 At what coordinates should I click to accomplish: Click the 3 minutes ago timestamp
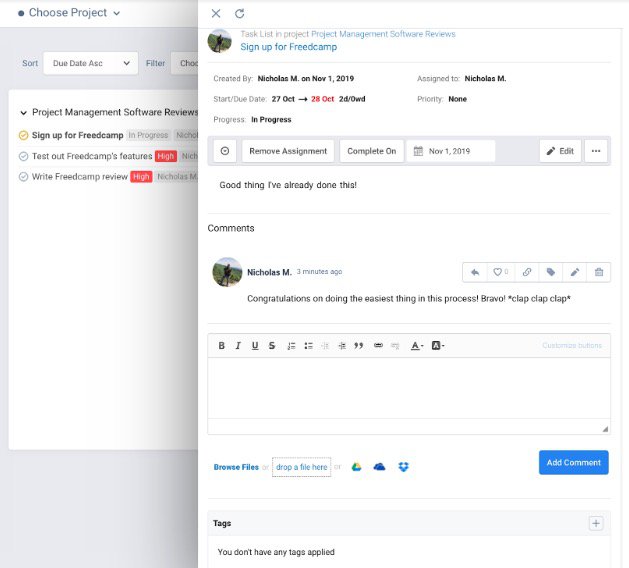click(319, 272)
